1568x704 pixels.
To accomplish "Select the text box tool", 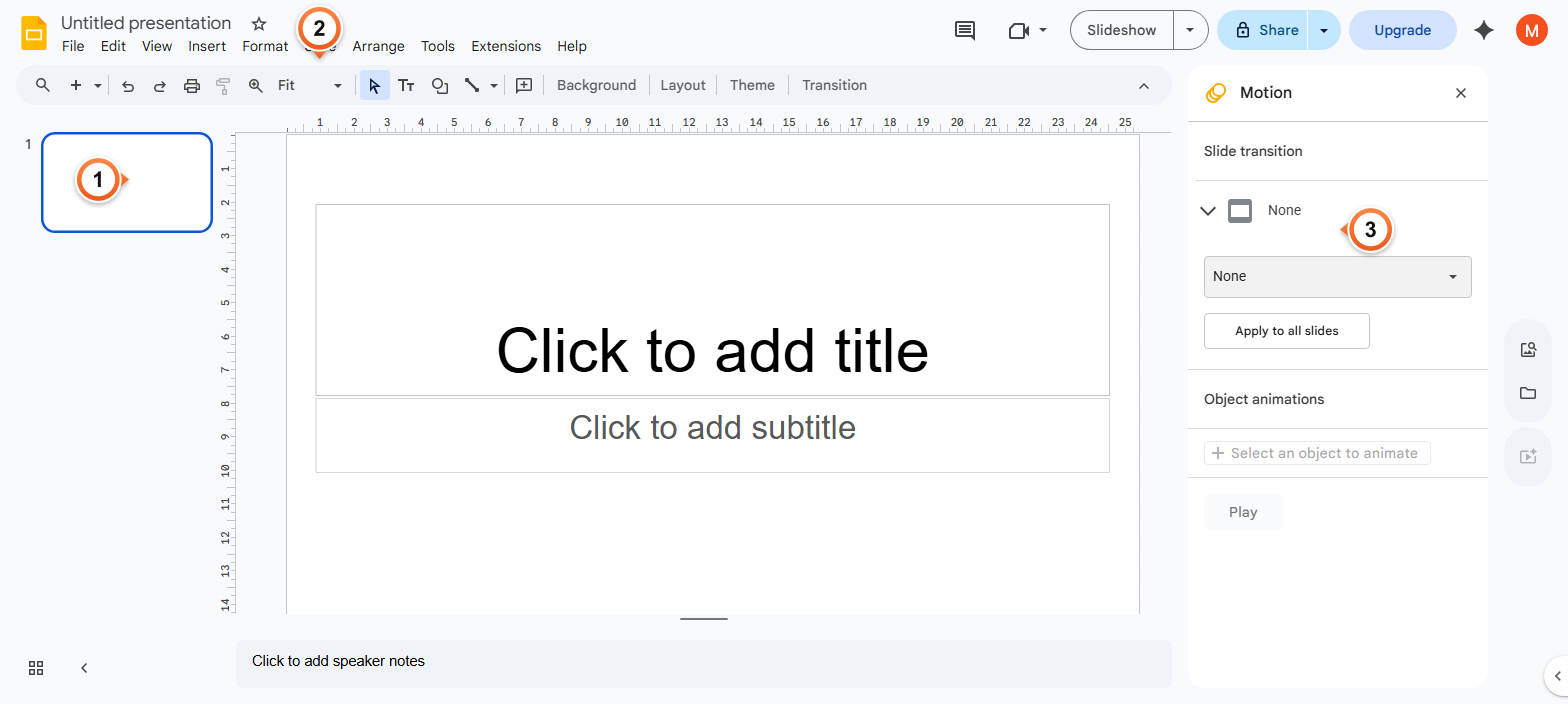I will (406, 86).
